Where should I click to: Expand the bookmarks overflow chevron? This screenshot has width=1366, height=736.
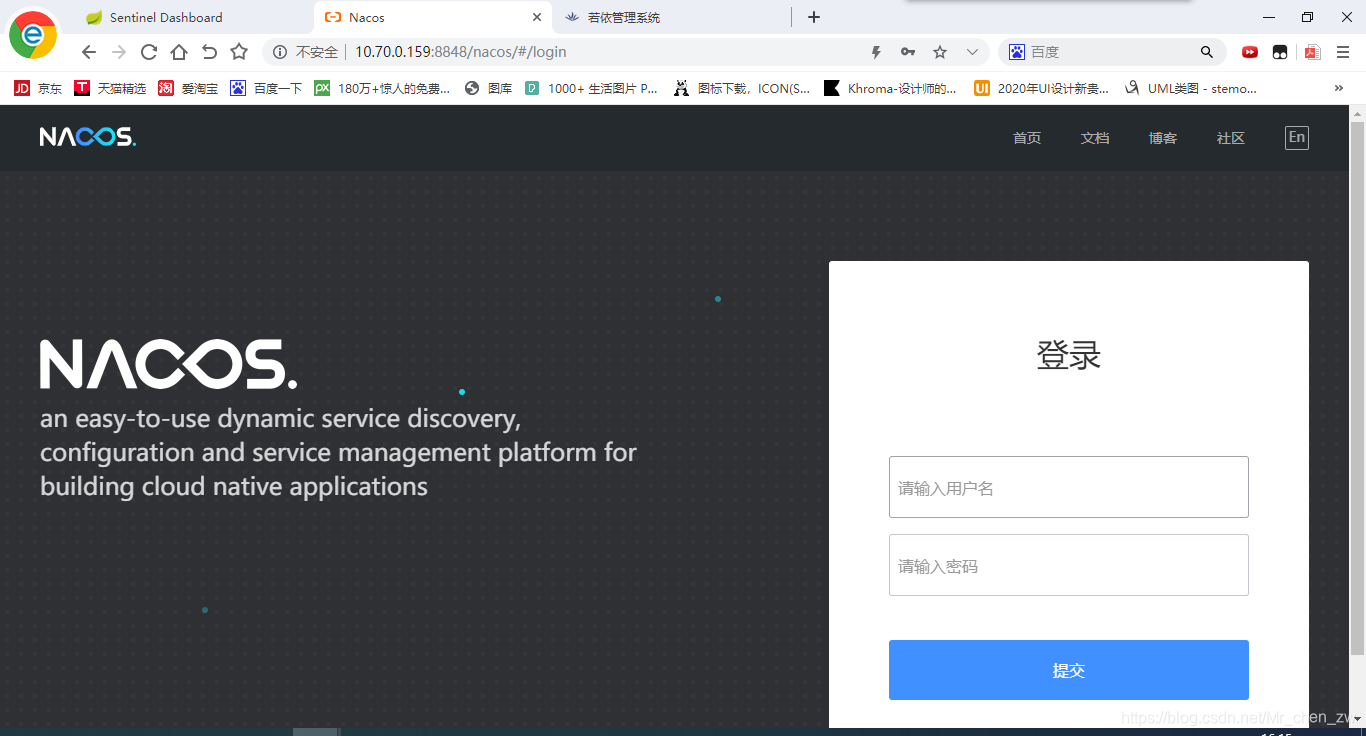1339,88
